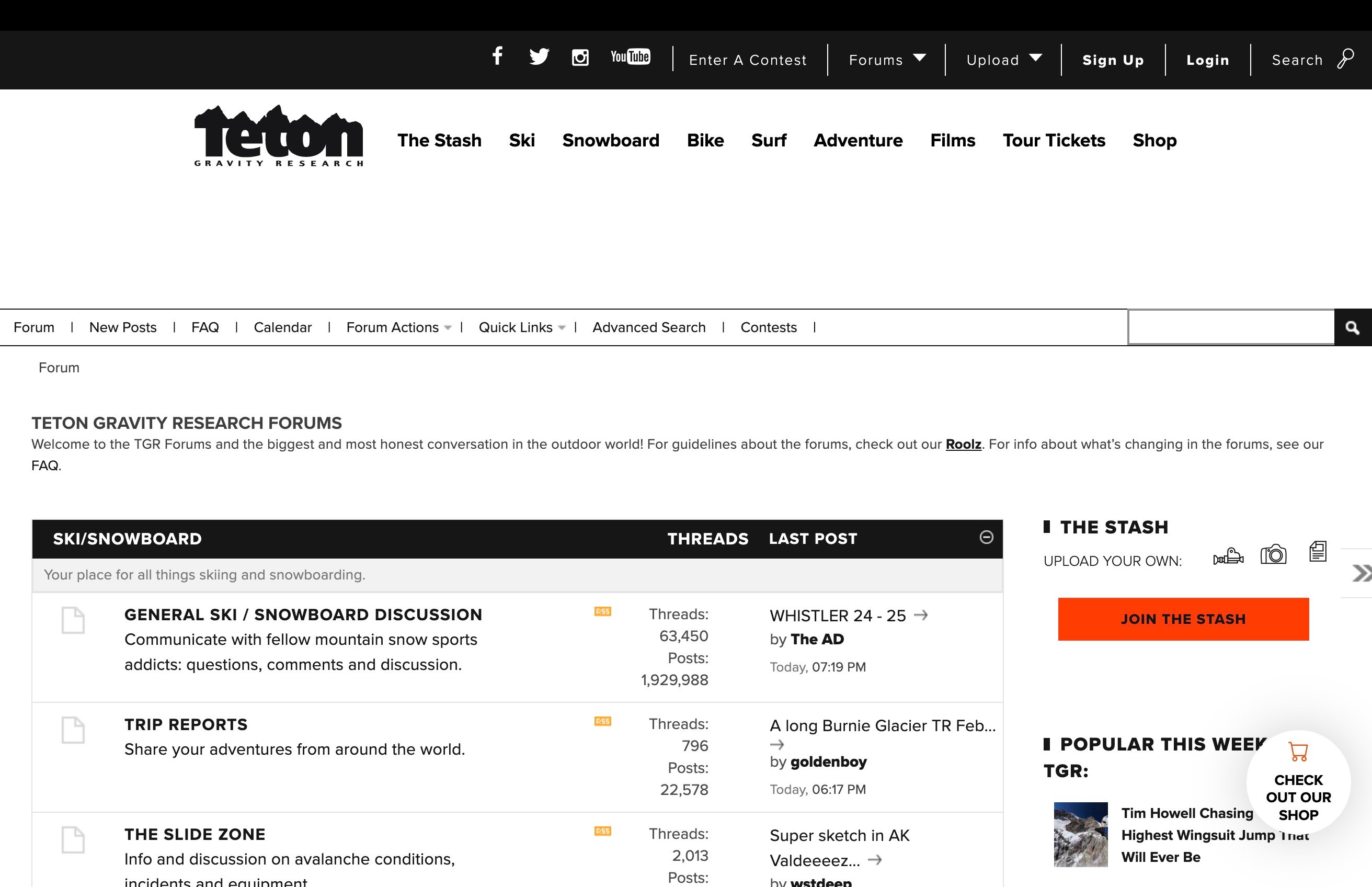Open The Stash menu item
This screenshot has width=1372, height=887.
(439, 140)
